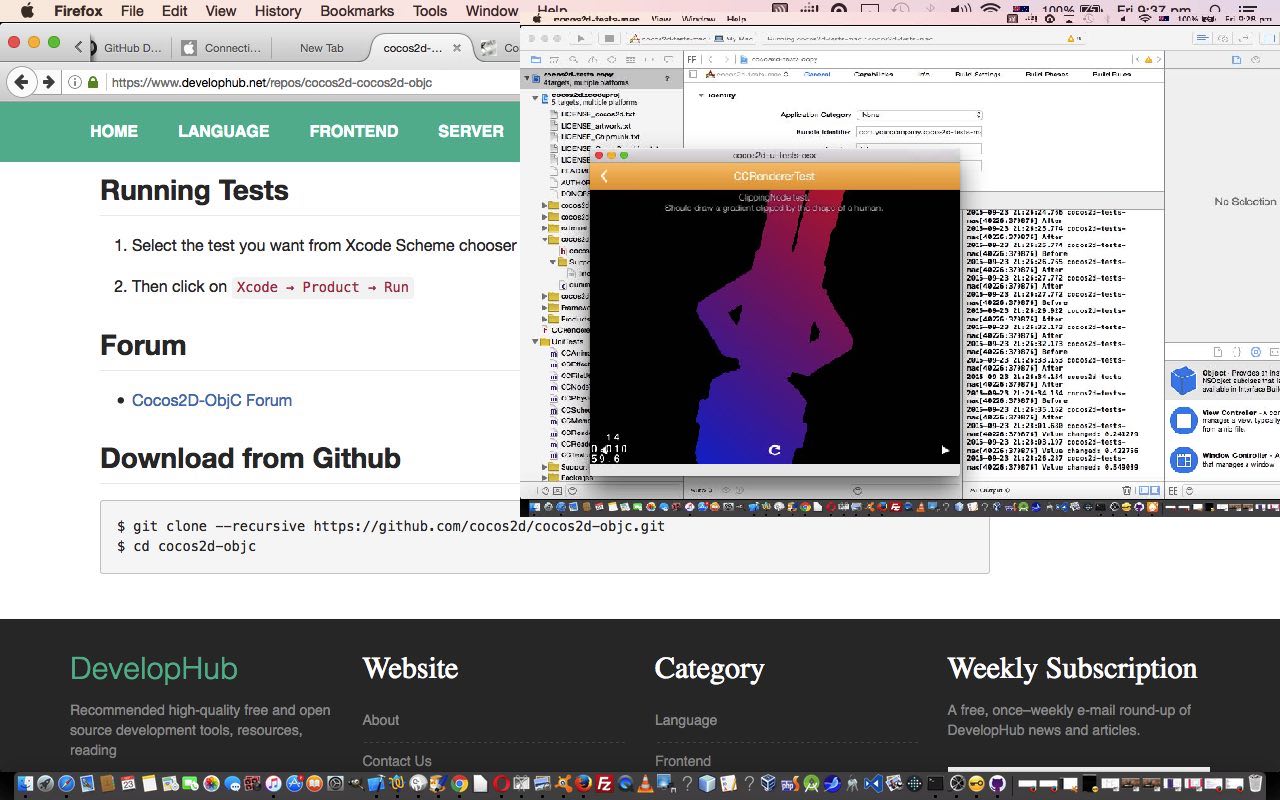Click the next-test arrow in the test window
Screen dimensions: 1280x800
945,450
